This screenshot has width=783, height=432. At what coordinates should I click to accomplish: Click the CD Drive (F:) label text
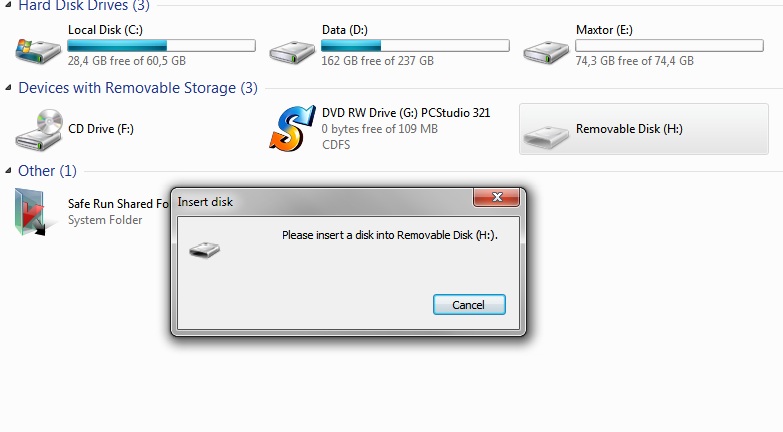(x=100, y=129)
